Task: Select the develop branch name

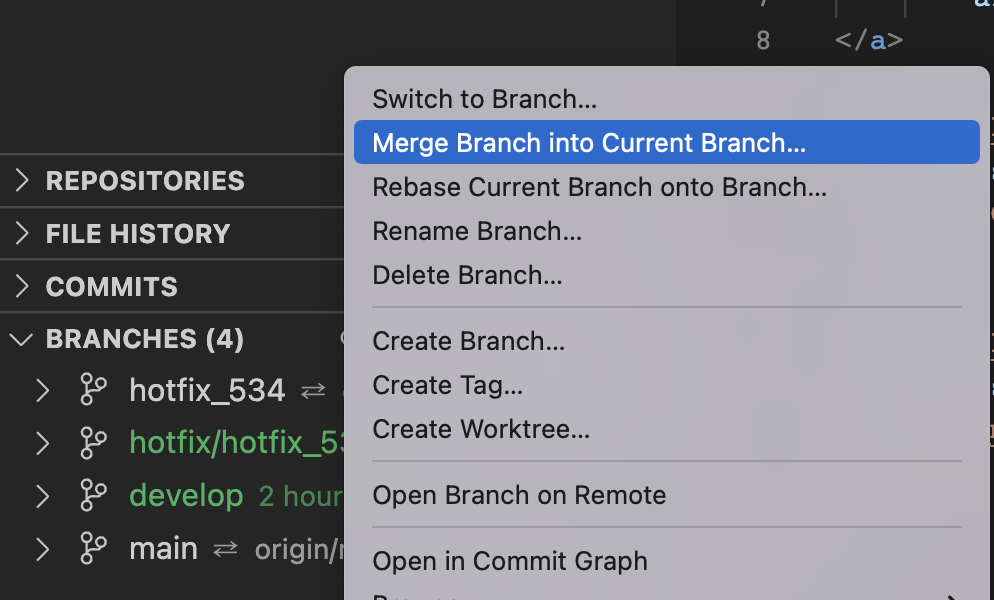Action: pyautogui.click(x=186, y=495)
